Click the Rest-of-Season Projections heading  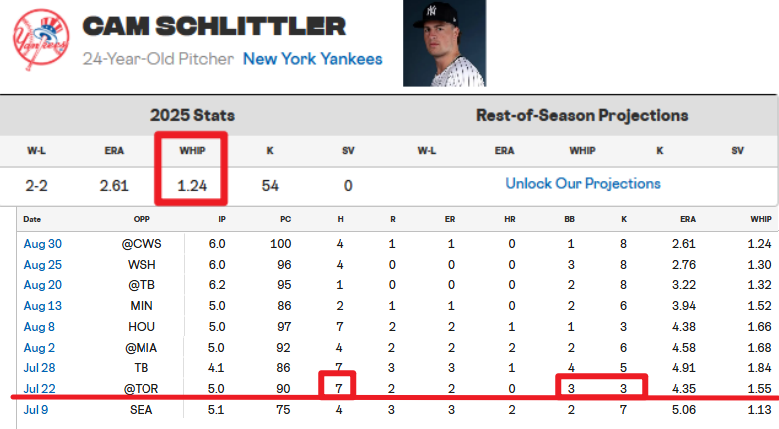(x=582, y=115)
